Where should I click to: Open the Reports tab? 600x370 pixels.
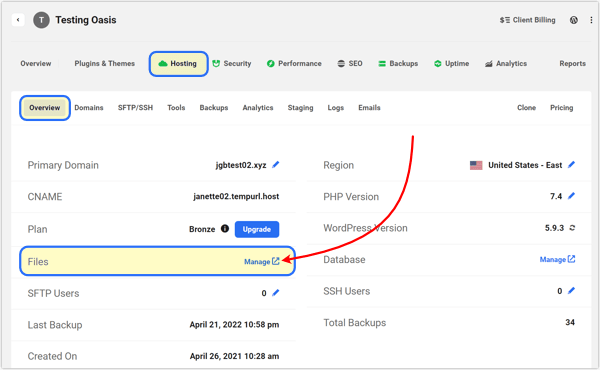pyautogui.click(x=572, y=64)
